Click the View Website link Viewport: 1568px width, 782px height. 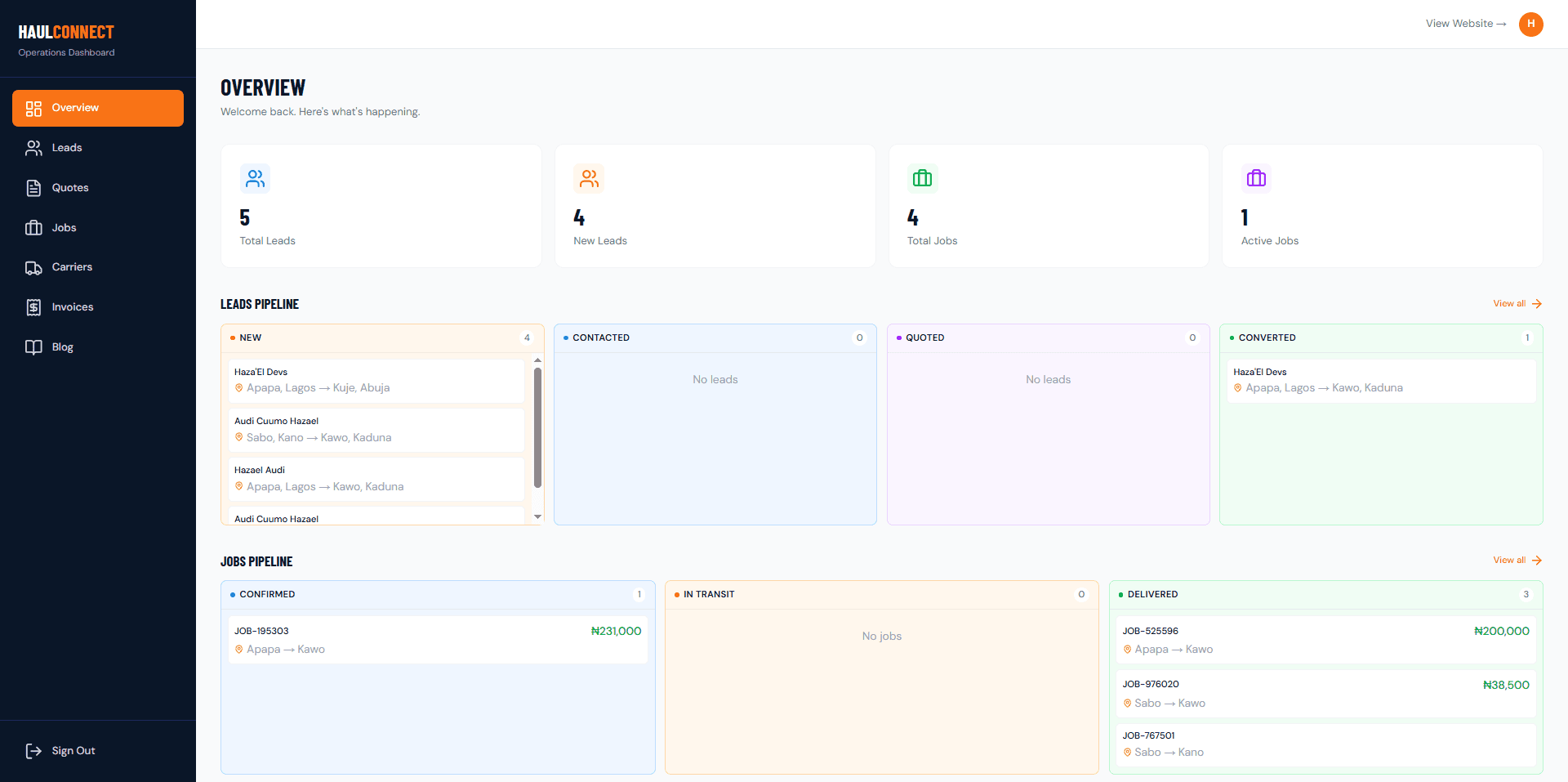(1466, 24)
